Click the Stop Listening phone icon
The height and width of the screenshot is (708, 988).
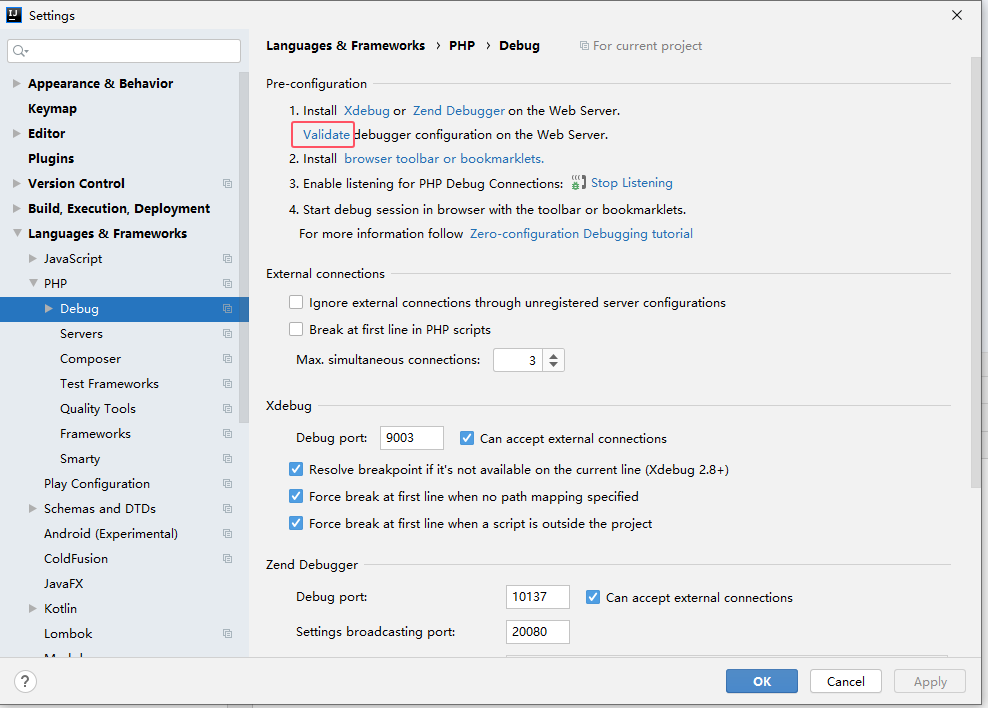point(578,183)
